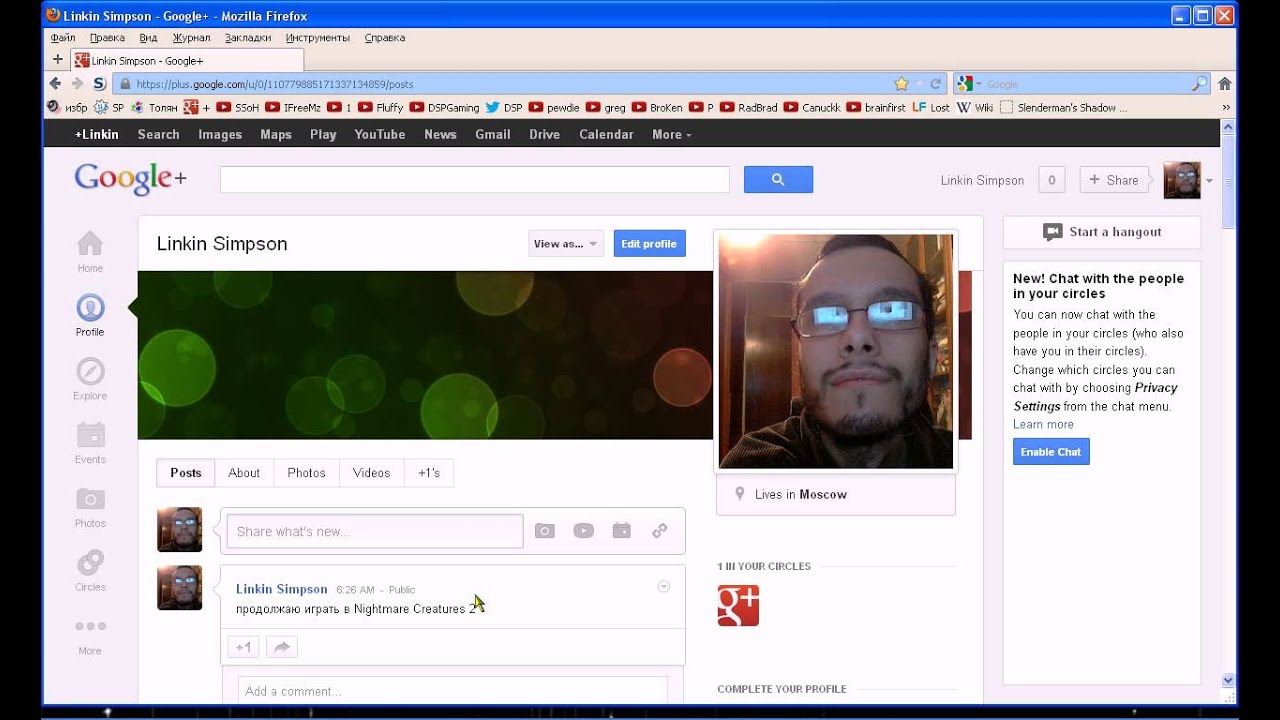Switch to the Photos profile tab
Screen dimensions: 1280x720
306,473
